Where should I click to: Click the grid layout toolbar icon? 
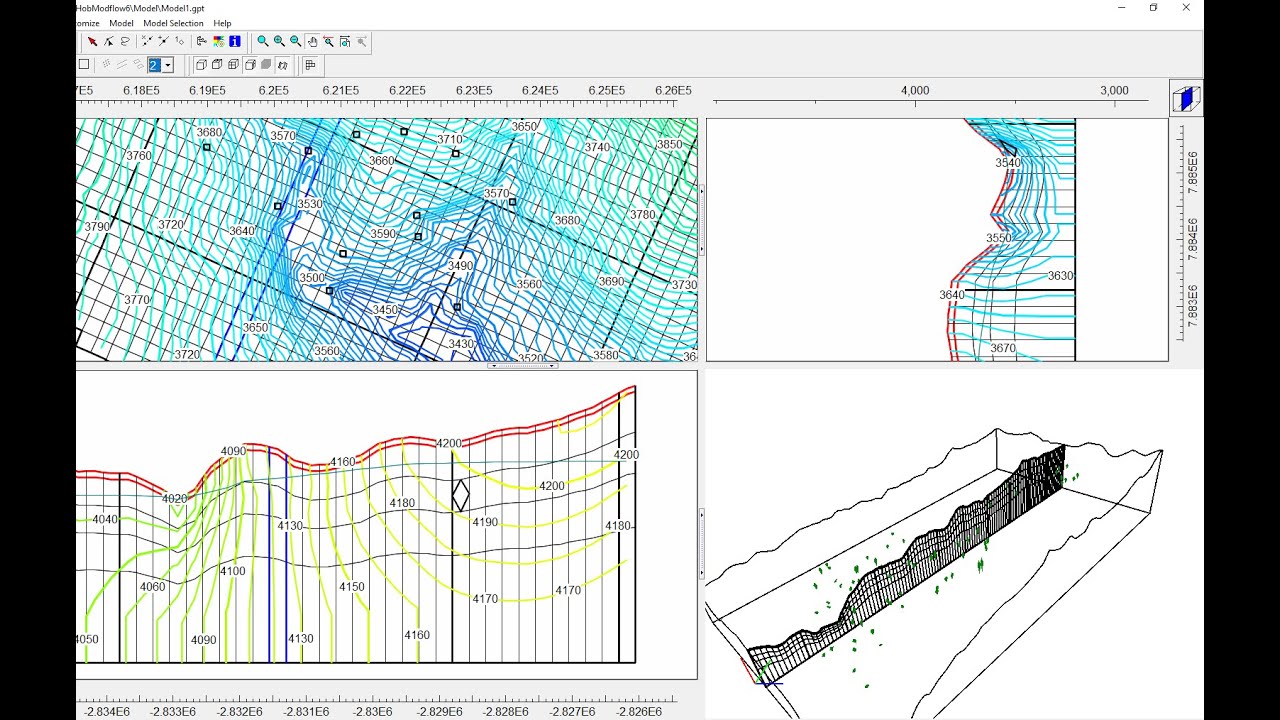pos(310,65)
